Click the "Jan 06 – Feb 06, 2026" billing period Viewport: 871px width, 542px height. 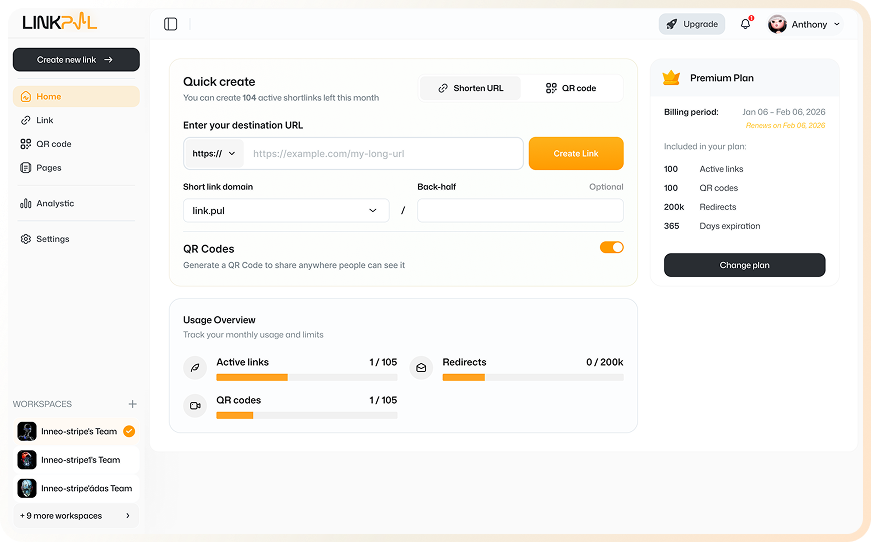pyautogui.click(x=784, y=112)
